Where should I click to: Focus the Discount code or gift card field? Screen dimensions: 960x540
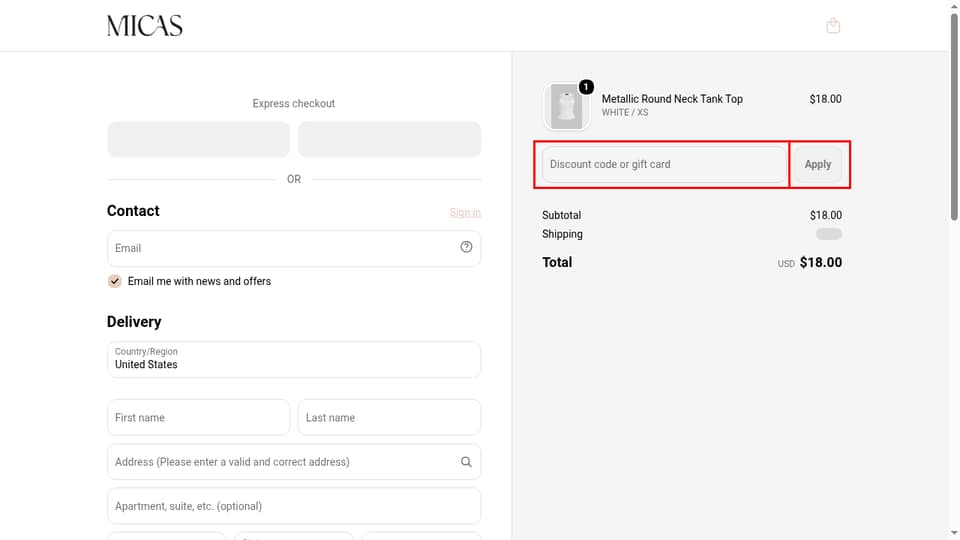pos(664,164)
